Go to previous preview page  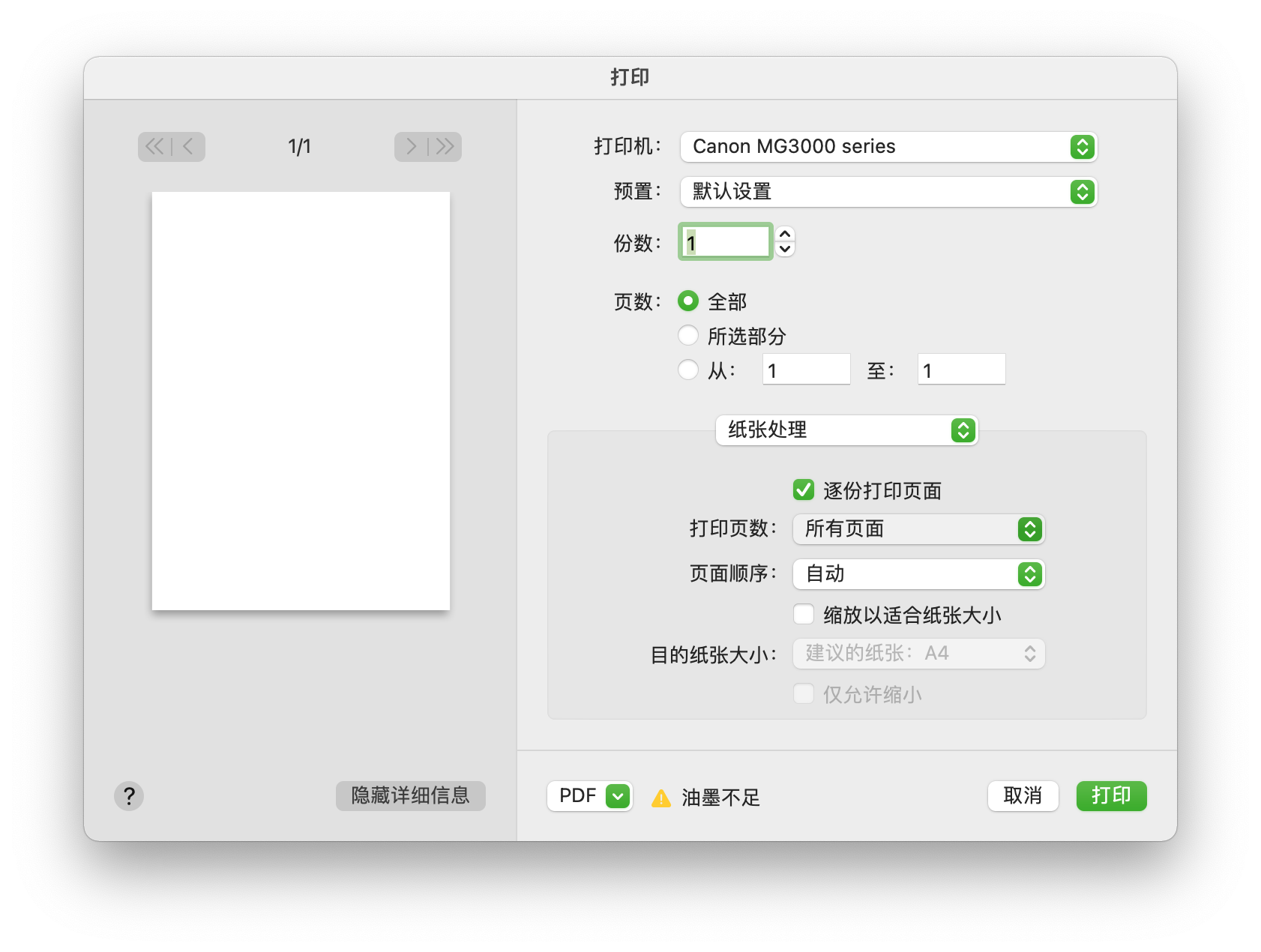coord(188,146)
